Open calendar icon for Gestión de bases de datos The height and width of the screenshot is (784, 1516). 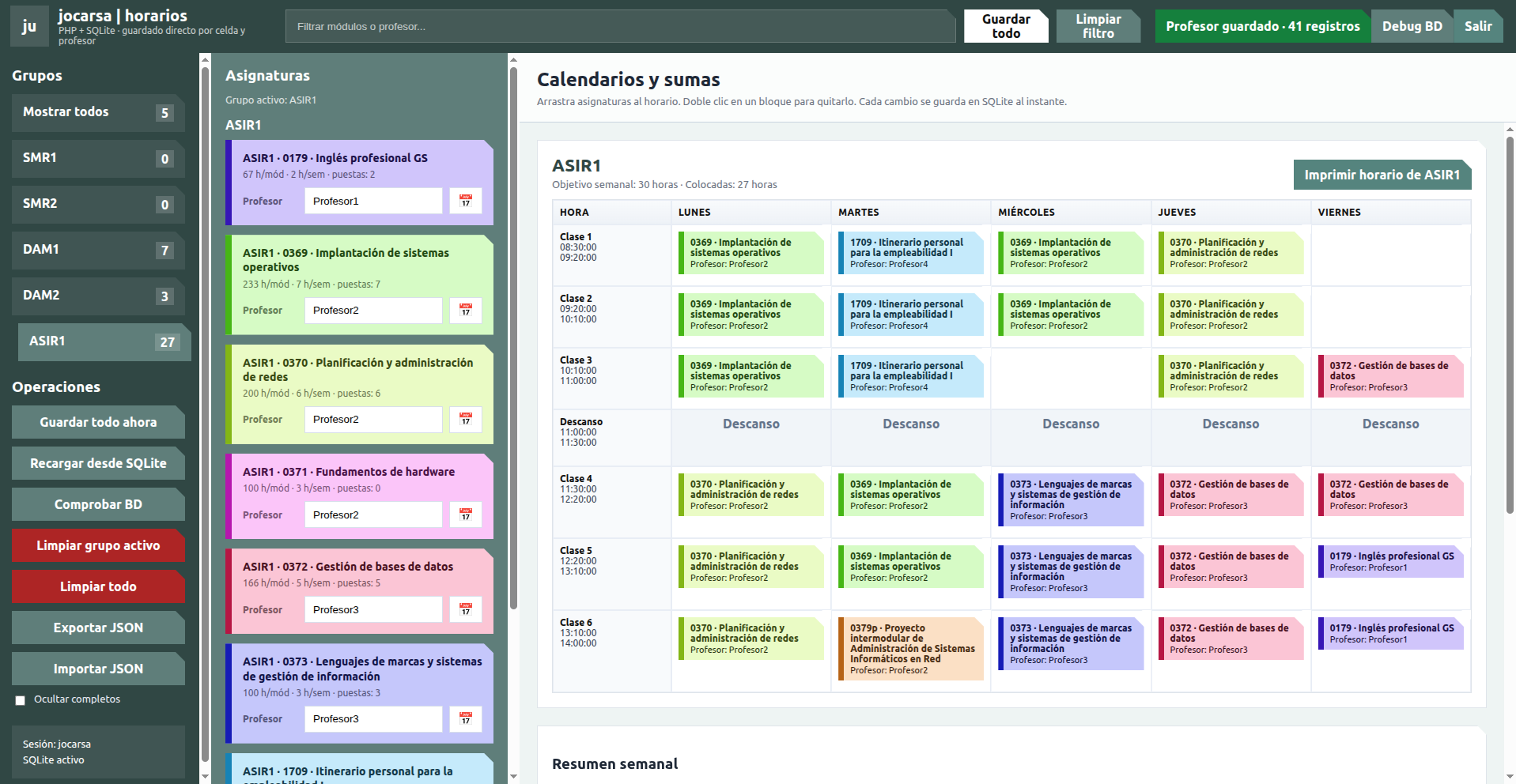click(466, 609)
